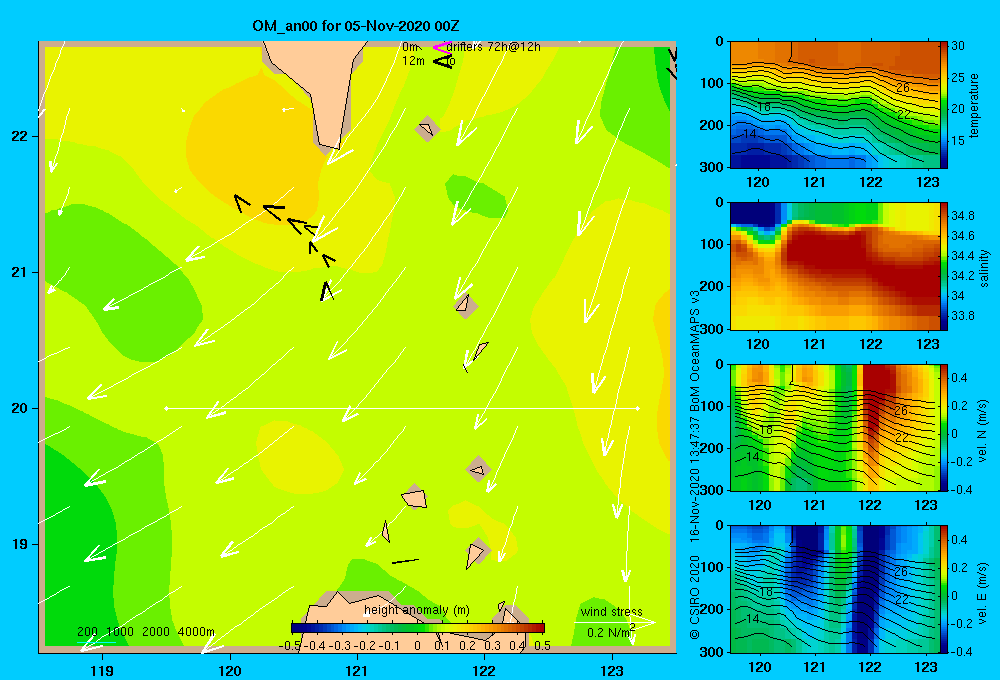Click the '15' temperature scale value
The width and height of the screenshot is (1000, 680).
pyautogui.click(x=957, y=140)
